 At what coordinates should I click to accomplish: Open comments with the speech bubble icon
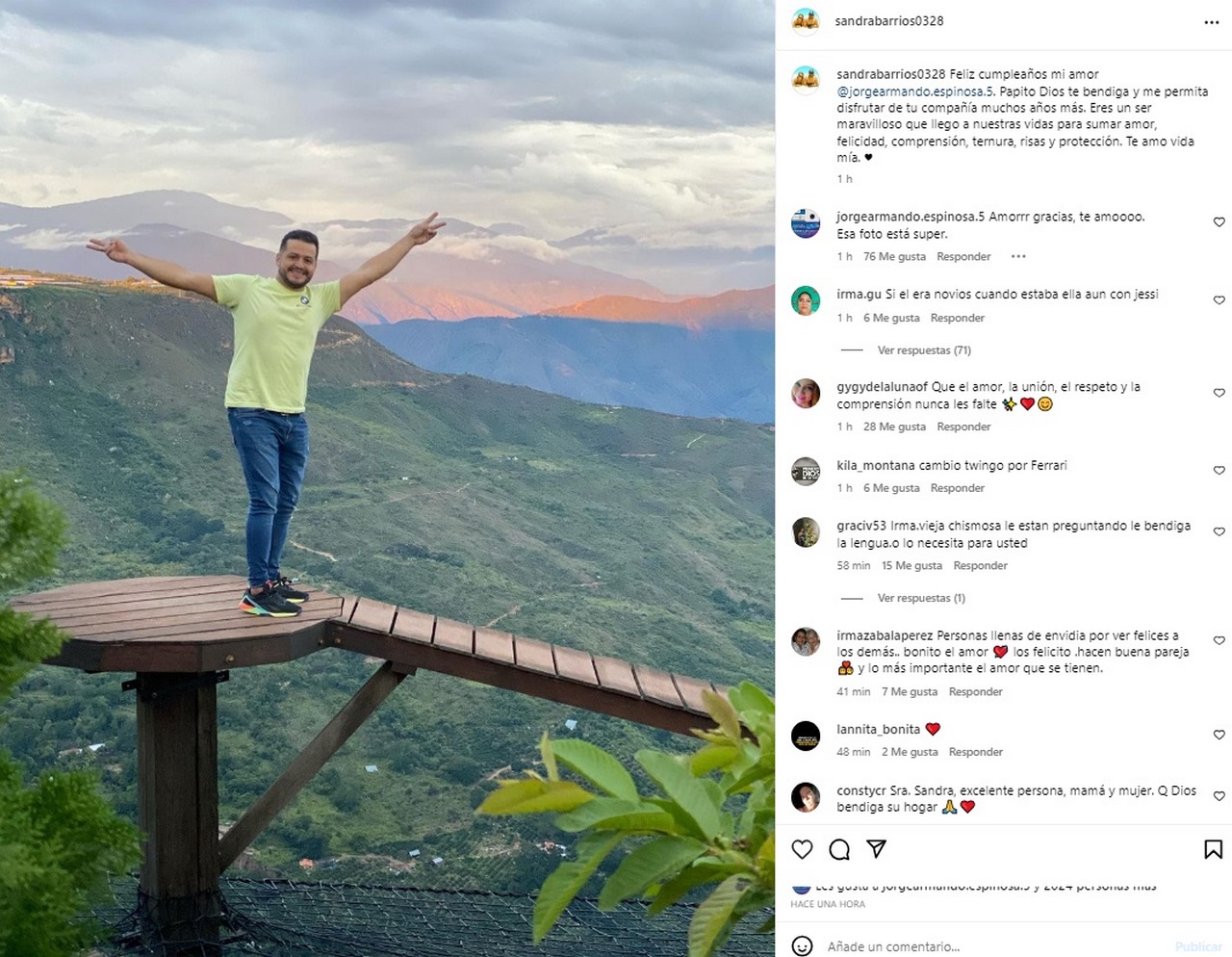point(839,849)
